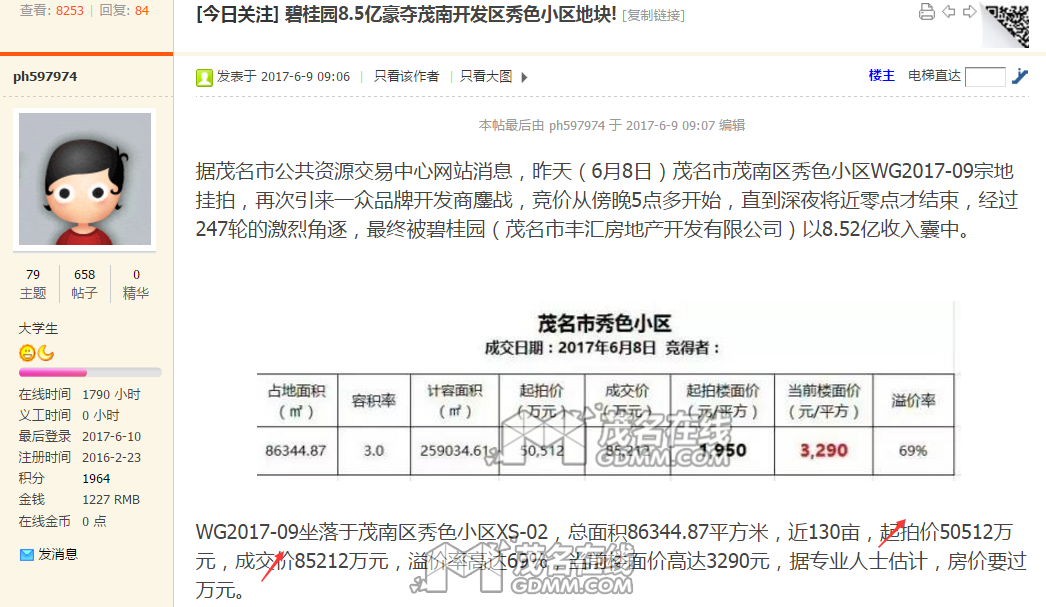
Task: Click the 复制链接 link
Action: tap(653, 15)
